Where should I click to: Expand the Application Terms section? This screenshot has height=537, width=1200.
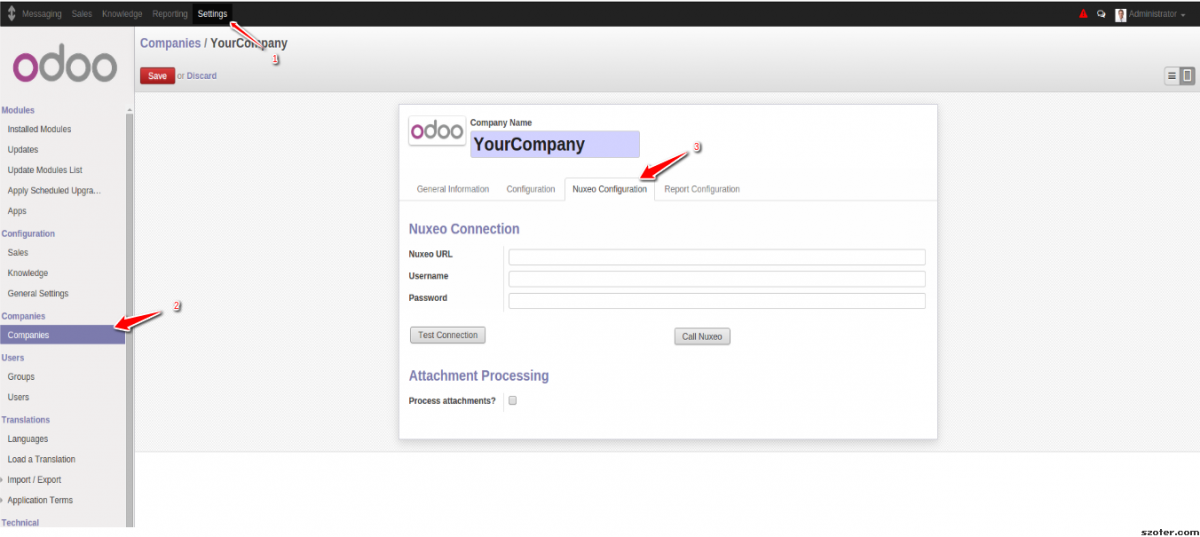tap(40, 500)
